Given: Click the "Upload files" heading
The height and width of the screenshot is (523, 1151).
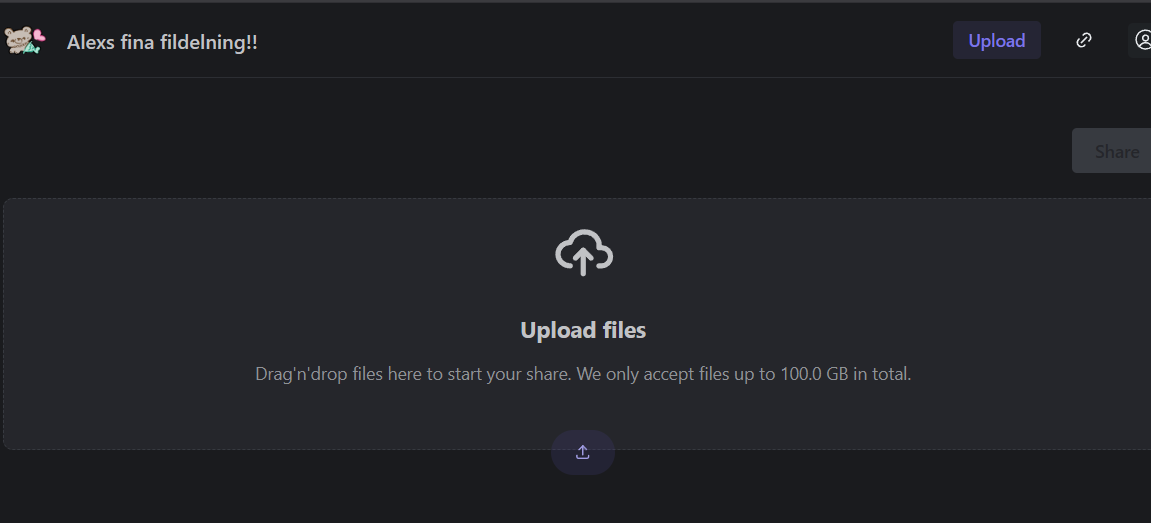Looking at the screenshot, I should pos(583,330).
